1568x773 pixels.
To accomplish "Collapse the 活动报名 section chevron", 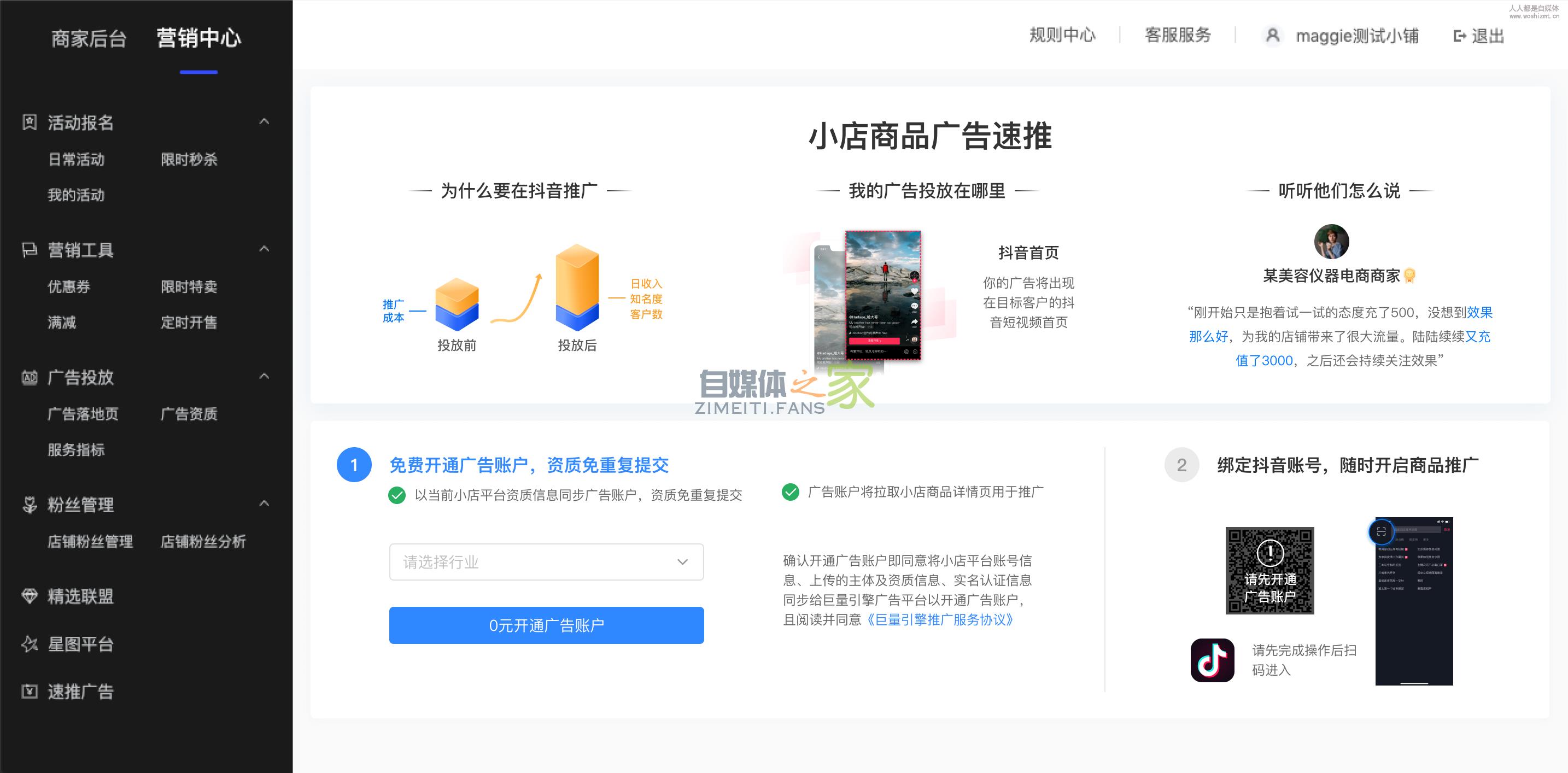I will pos(264,122).
